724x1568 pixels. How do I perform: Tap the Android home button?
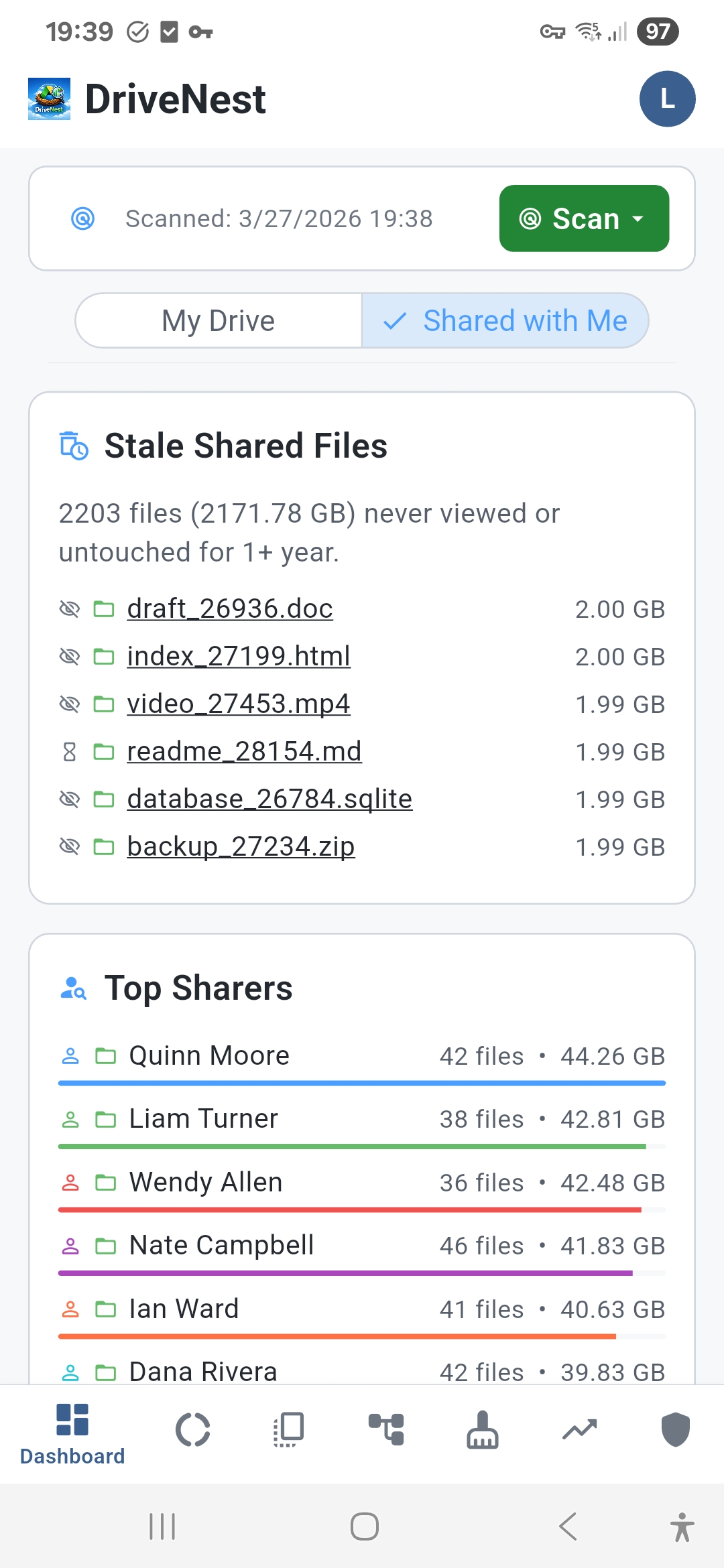coord(365,1526)
